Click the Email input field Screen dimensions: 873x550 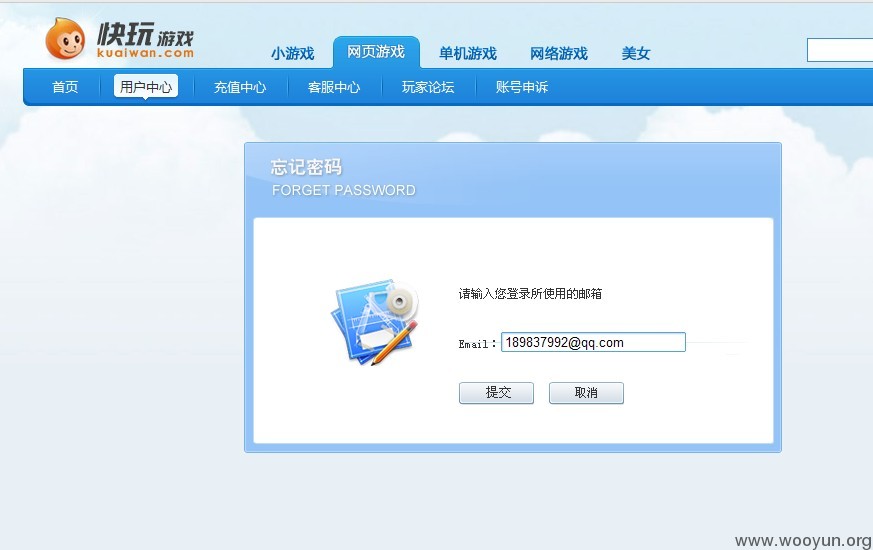pyautogui.click(x=594, y=342)
